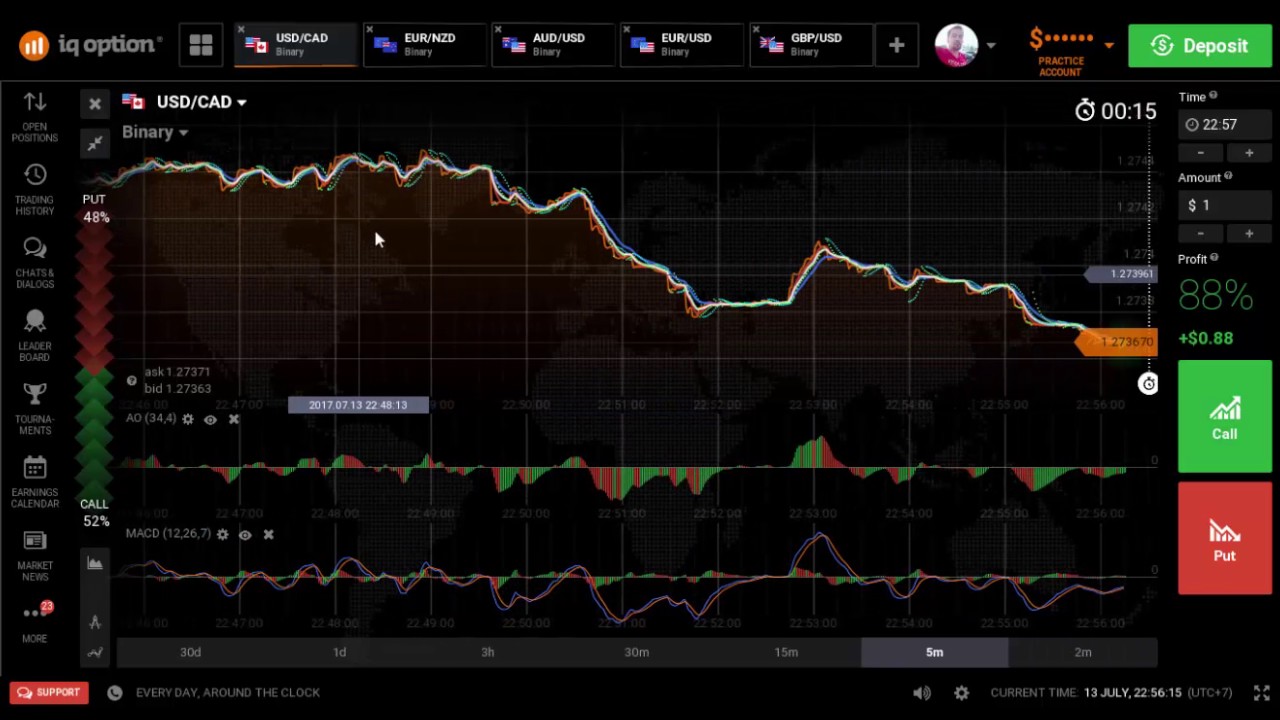This screenshot has height=720, width=1280.
Task: Click the avatar profile picture
Action: pyautogui.click(x=956, y=45)
